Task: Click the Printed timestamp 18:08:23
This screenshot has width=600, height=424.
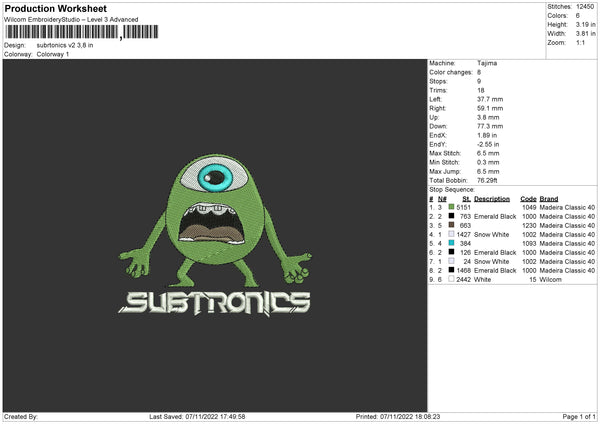Action: pos(427,417)
